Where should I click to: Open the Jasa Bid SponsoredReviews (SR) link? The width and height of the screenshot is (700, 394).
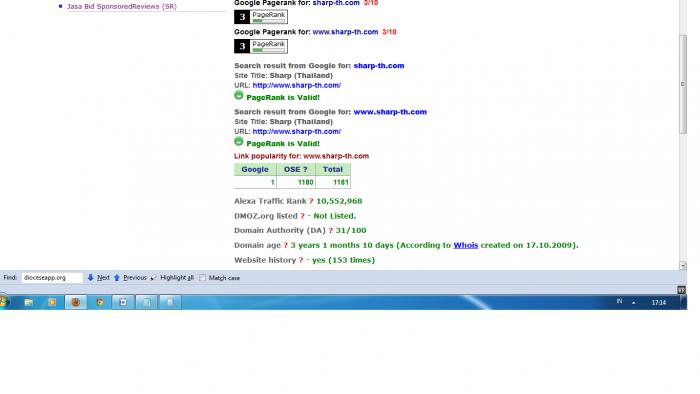(x=122, y=6)
